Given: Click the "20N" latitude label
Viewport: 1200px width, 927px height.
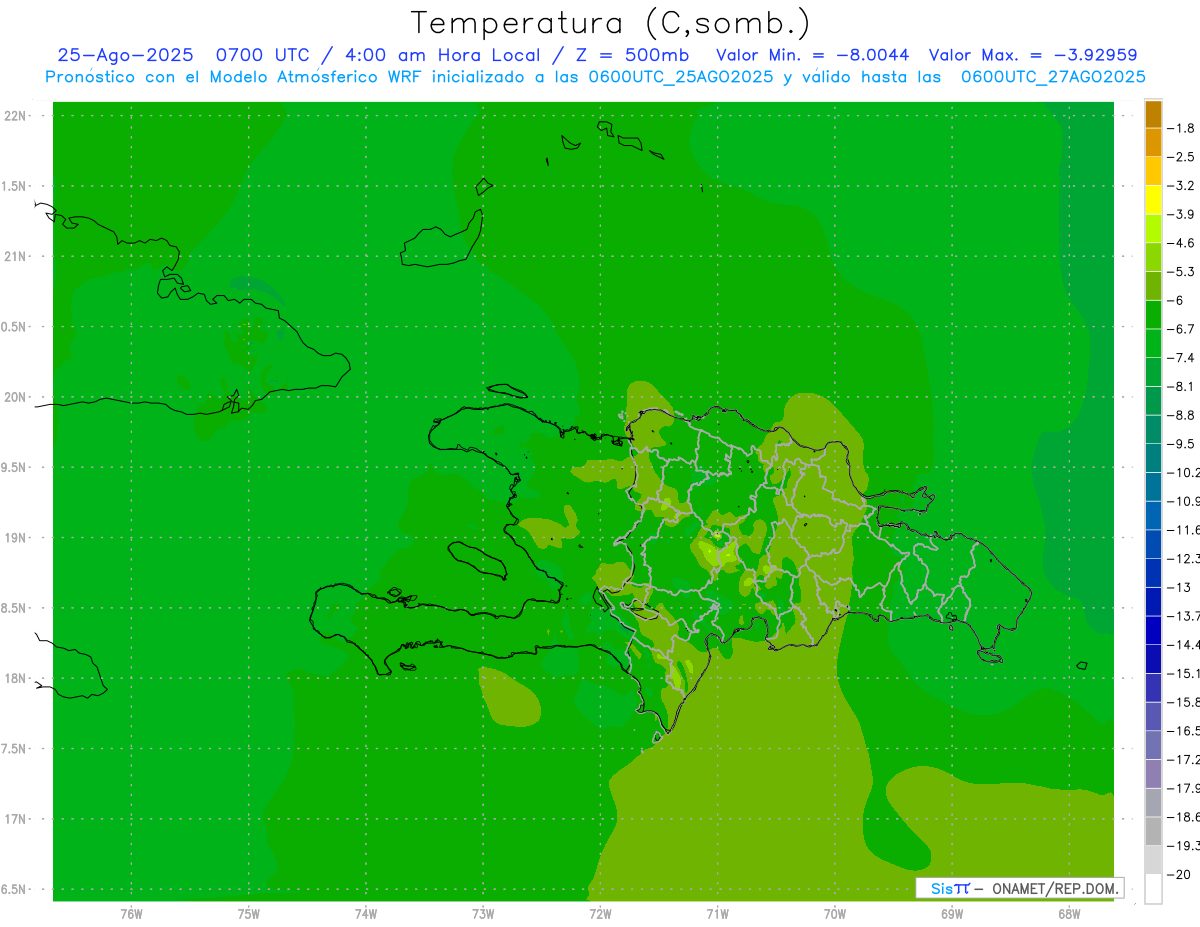Looking at the screenshot, I should point(17,397).
